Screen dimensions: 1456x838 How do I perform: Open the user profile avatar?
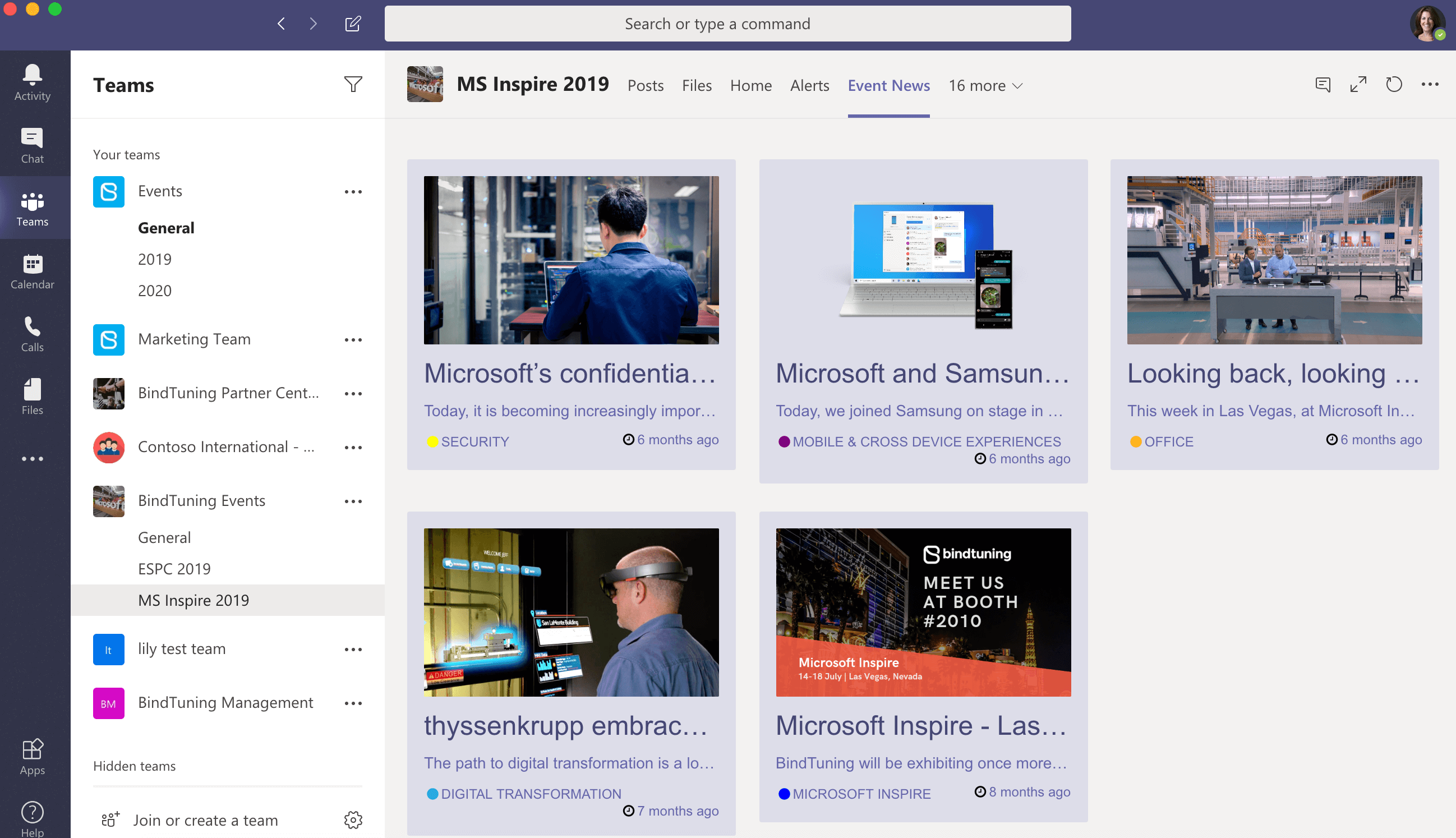(x=1427, y=24)
